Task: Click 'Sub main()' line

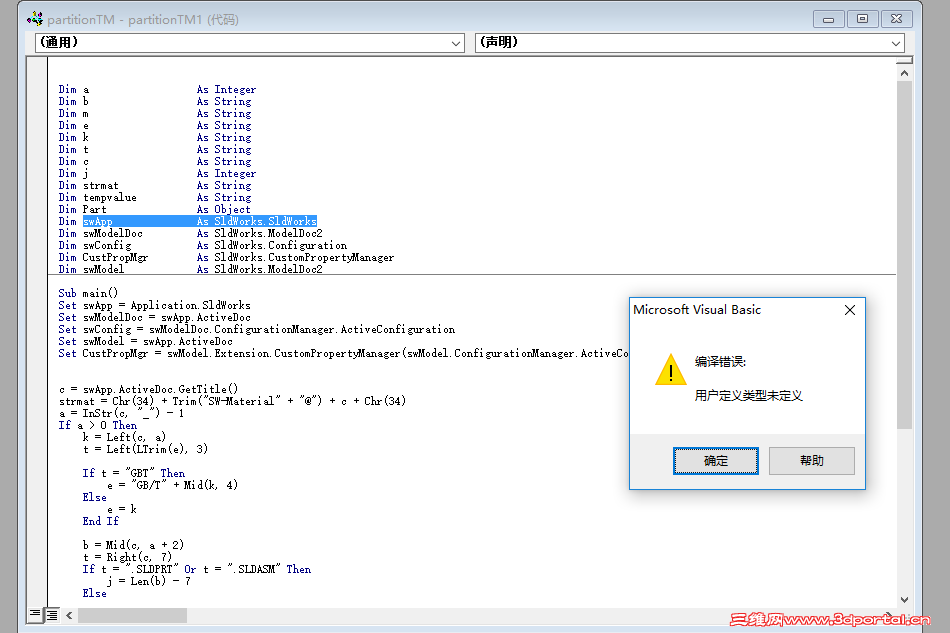Action: click(x=88, y=293)
